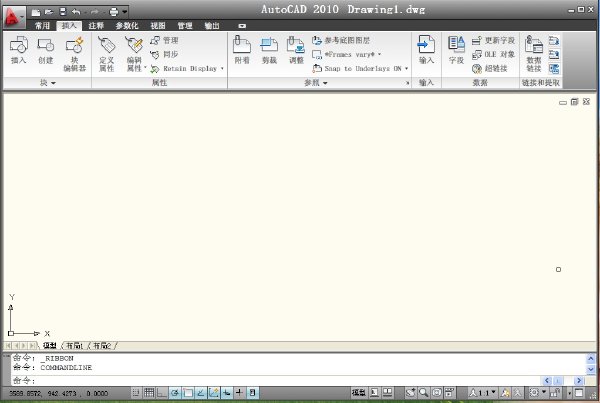
Task: Switch to the 布局2 layout tab
Action: (x=102, y=346)
